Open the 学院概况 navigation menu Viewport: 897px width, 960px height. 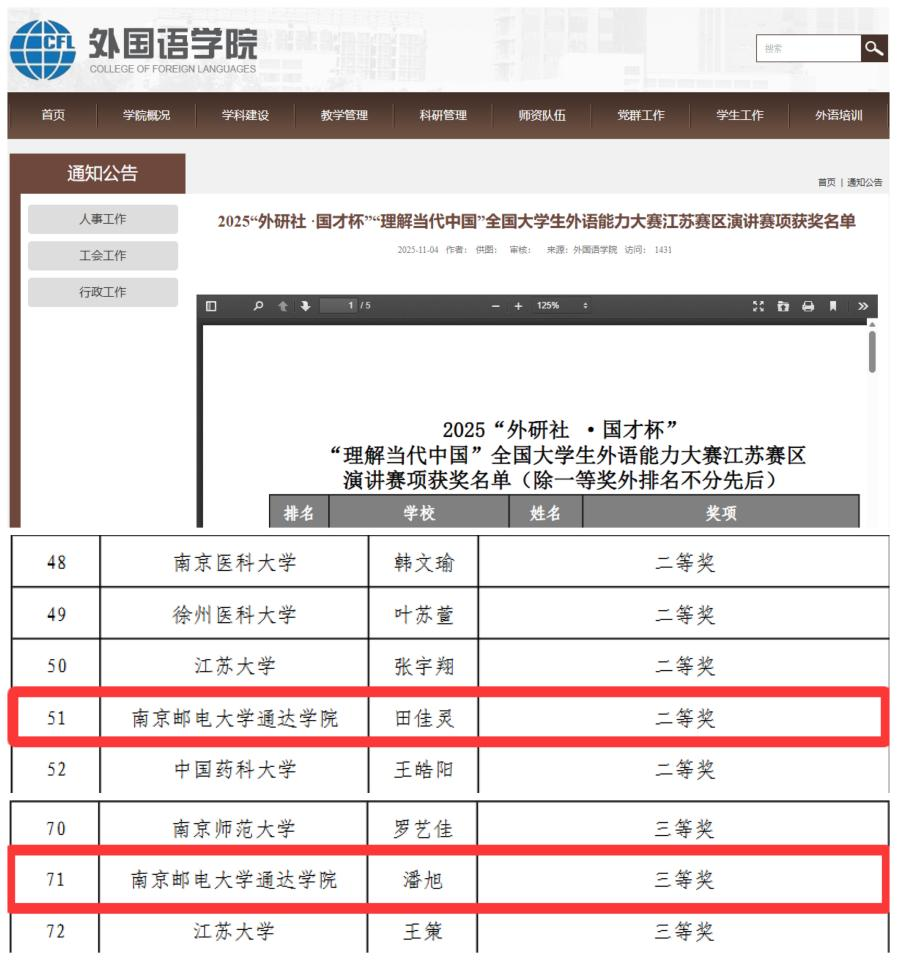pyautogui.click(x=146, y=115)
